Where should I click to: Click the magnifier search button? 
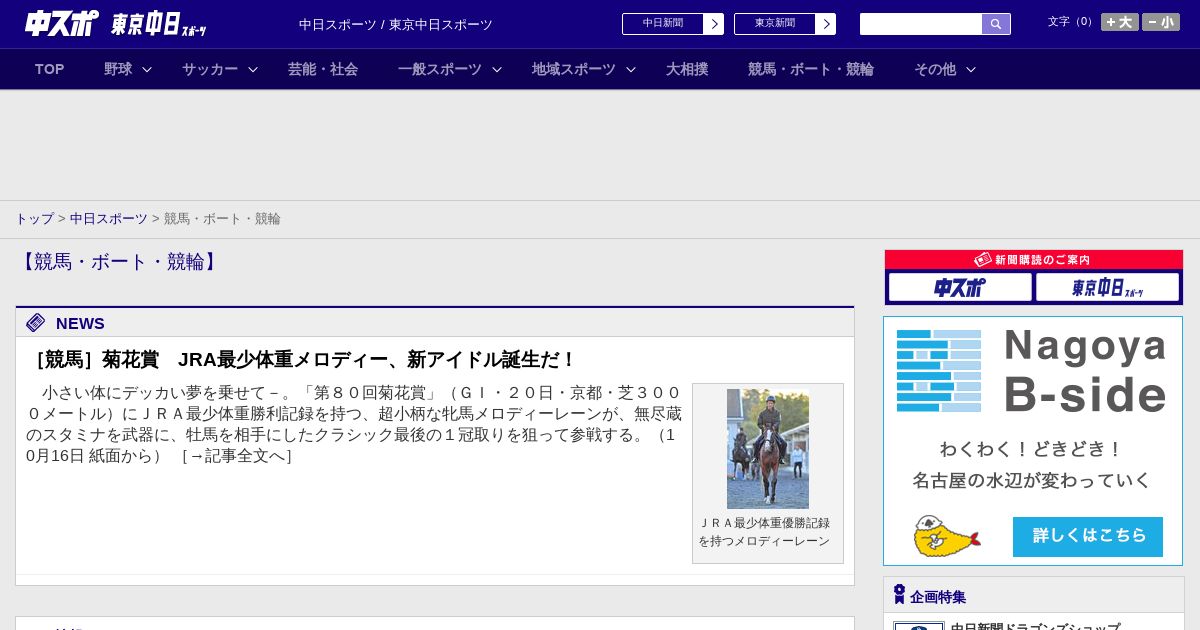point(996,24)
